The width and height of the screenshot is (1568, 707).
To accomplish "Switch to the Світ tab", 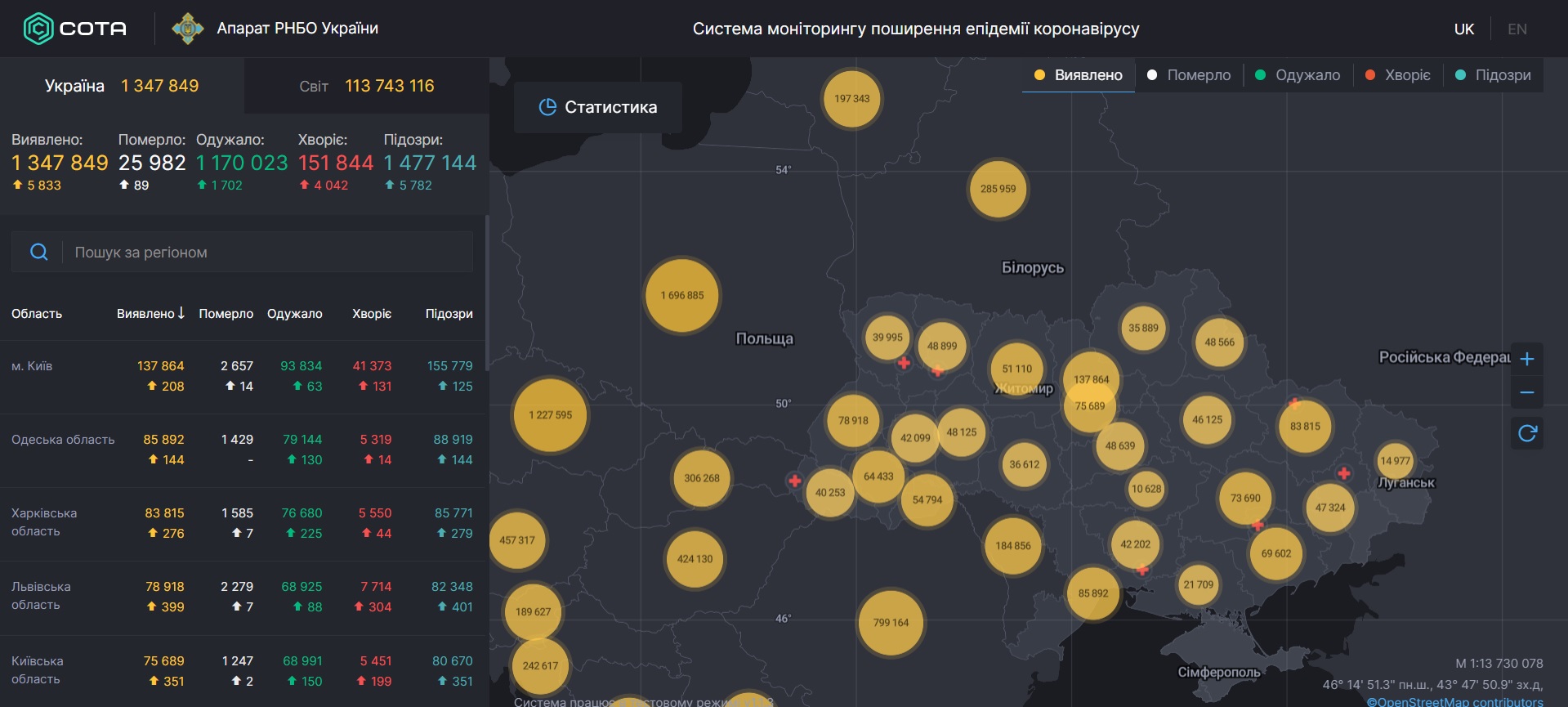I will click(x=366, y=86).
